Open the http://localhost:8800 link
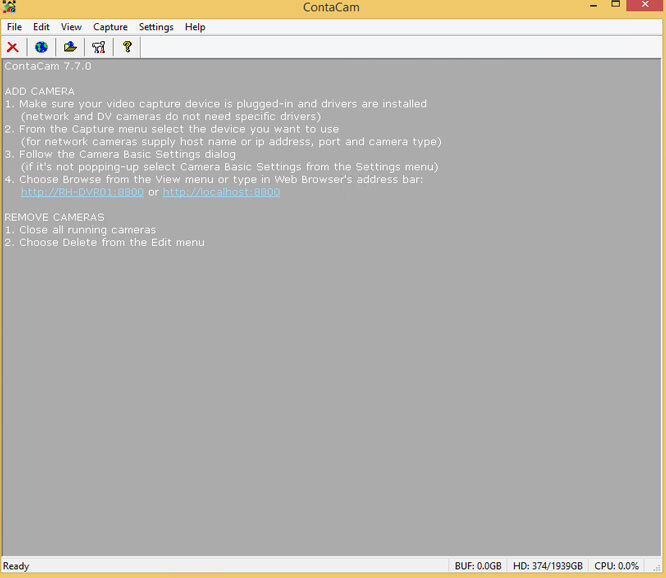This screenshot has width=666, height=578. 221,192
